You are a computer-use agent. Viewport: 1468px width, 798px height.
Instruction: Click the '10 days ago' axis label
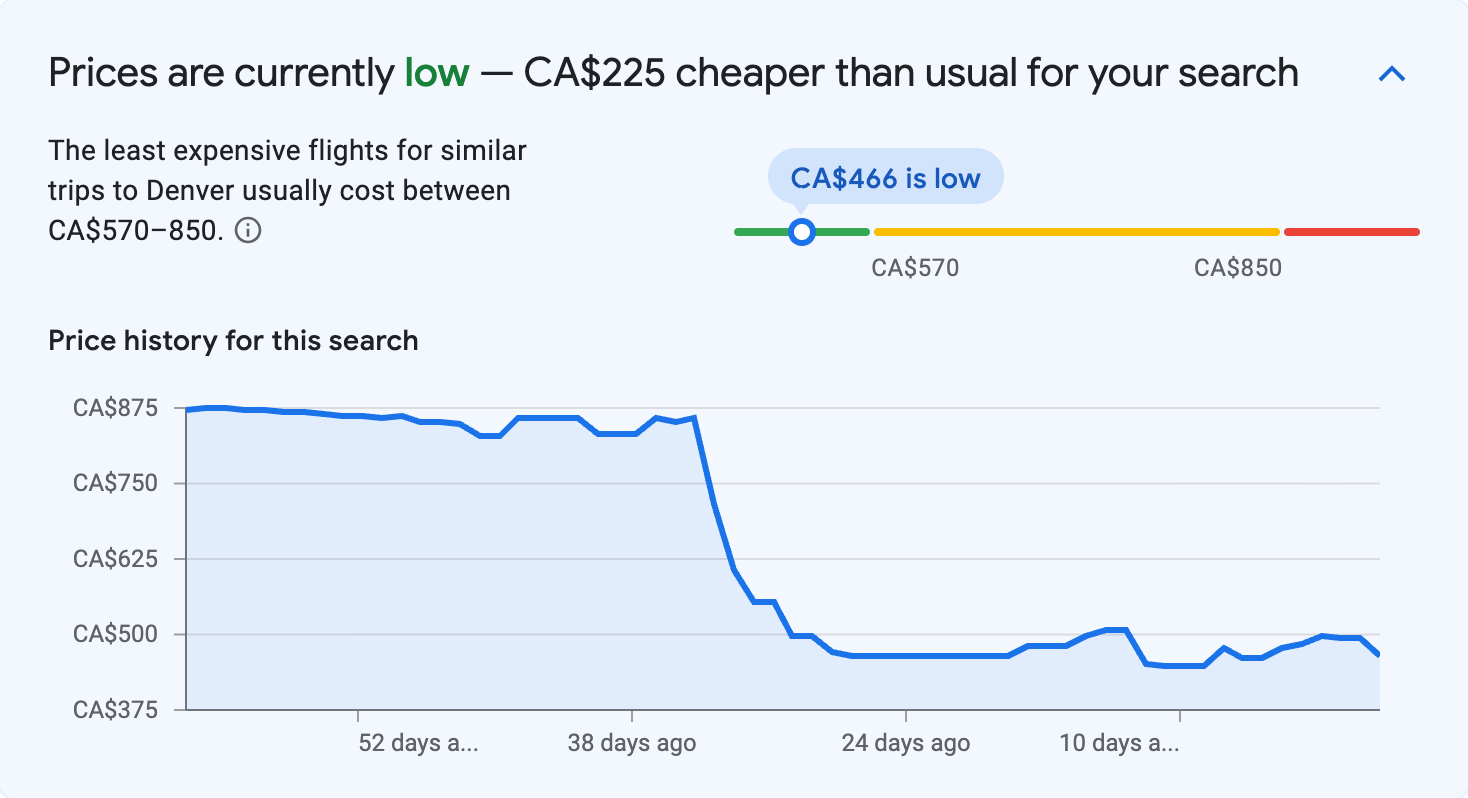pyautogui.click(x=1119, y=743)
